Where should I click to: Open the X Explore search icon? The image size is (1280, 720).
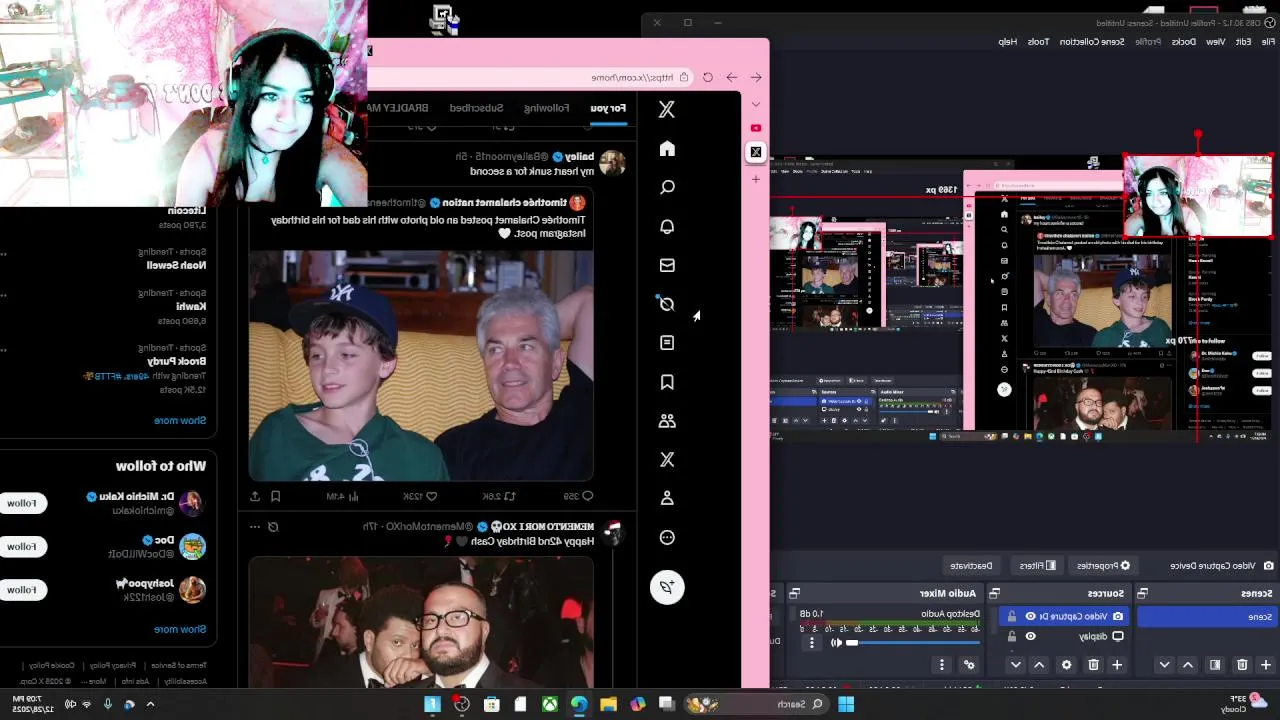tap(667, 187)
